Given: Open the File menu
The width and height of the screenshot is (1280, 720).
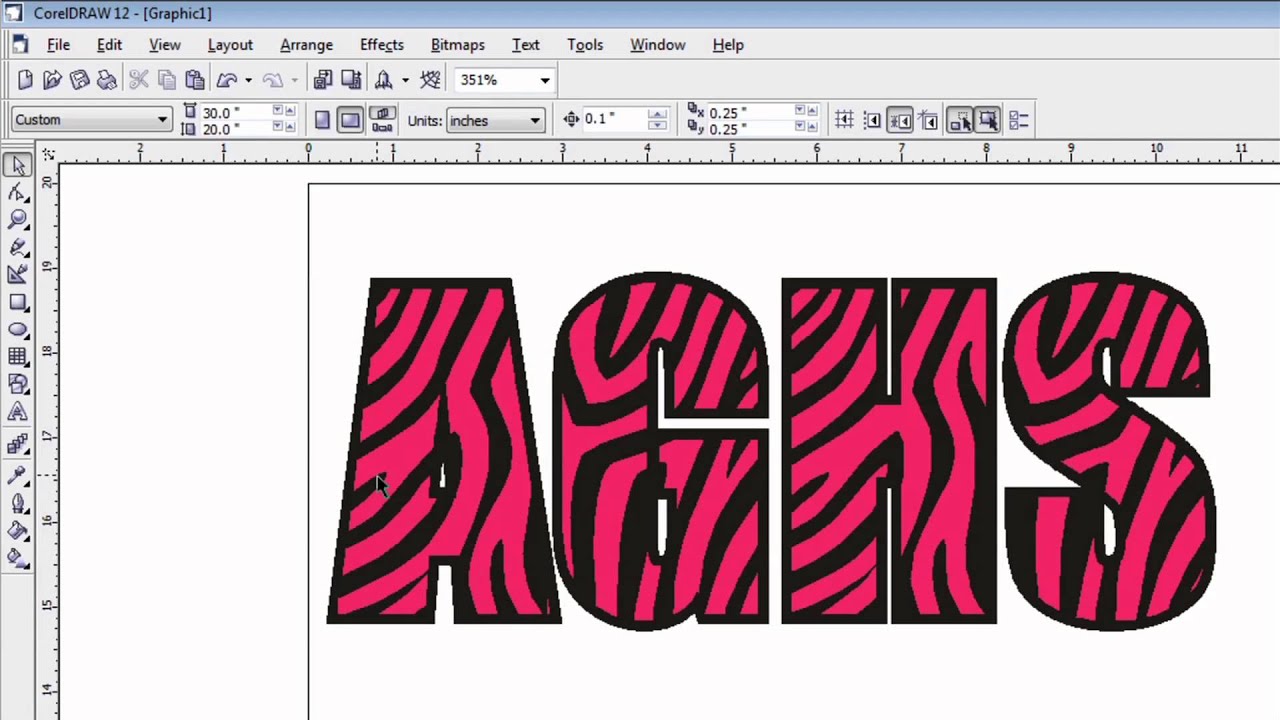Looking at the screenshot, I should (x=58, y=45).
